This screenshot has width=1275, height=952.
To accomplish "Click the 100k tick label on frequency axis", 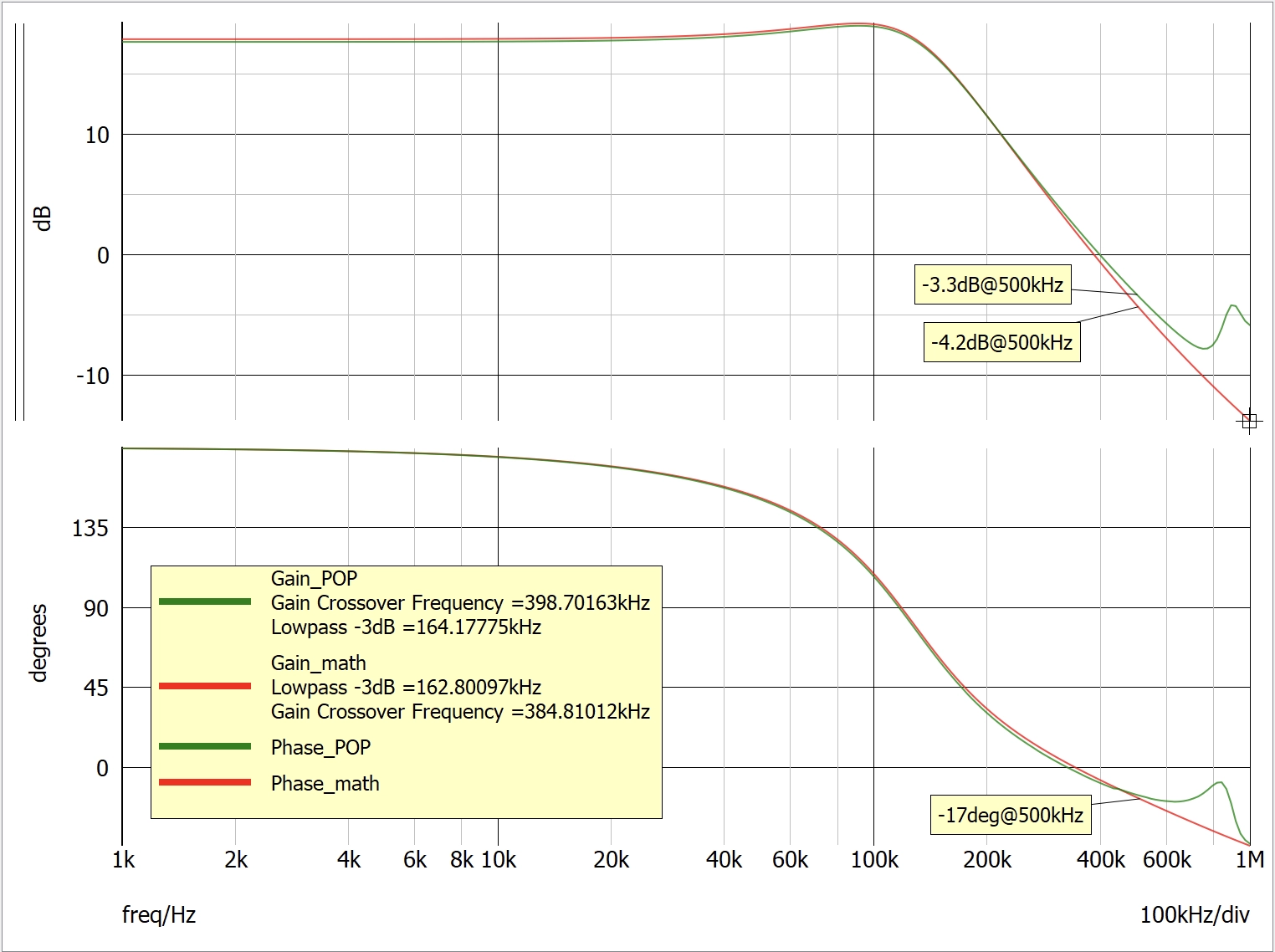I will (873, 859).
